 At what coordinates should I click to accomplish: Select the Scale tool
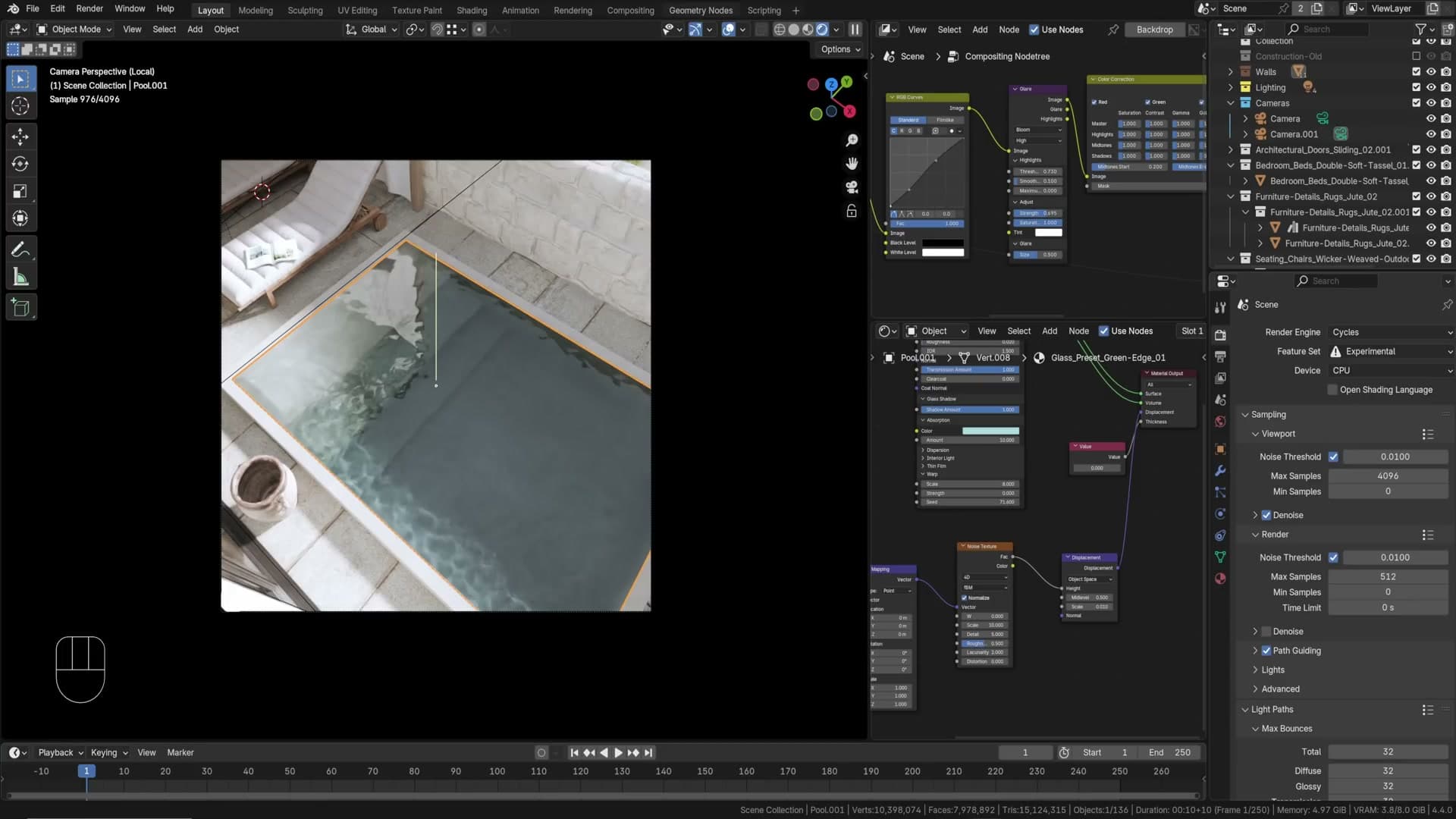click(x=20, y=191)
